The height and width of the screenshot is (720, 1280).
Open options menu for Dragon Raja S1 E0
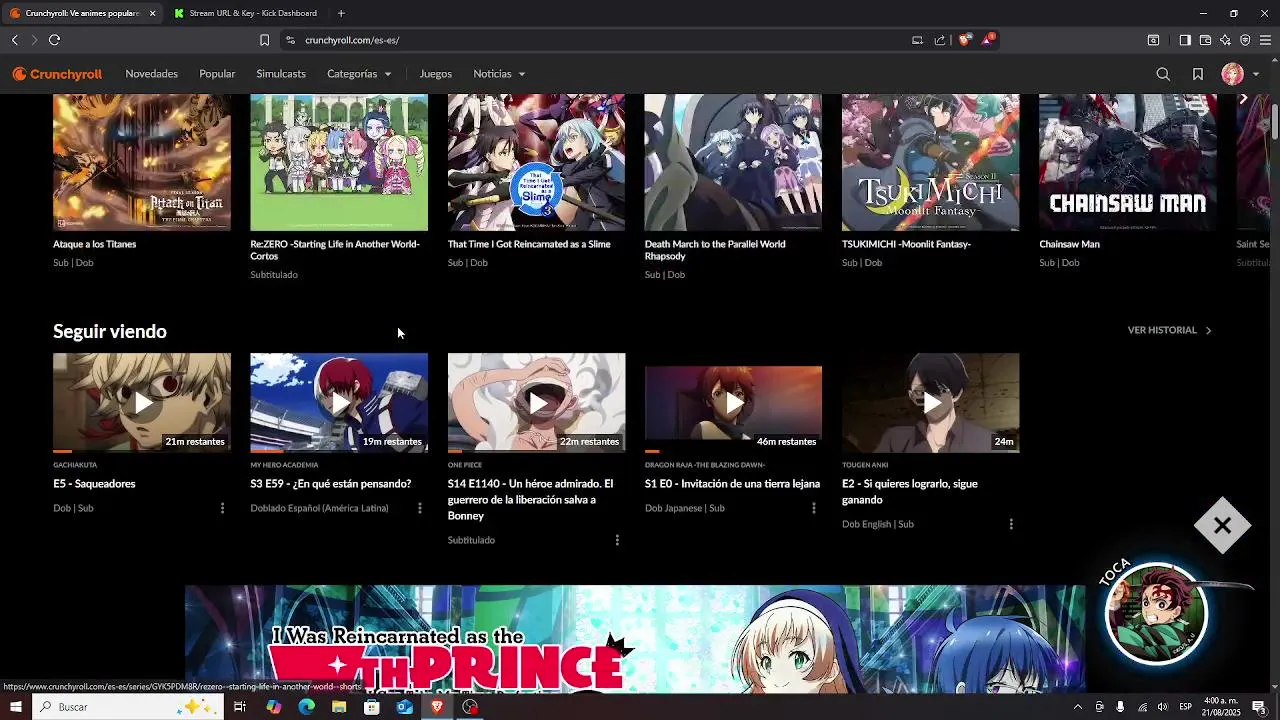point(813,508)
